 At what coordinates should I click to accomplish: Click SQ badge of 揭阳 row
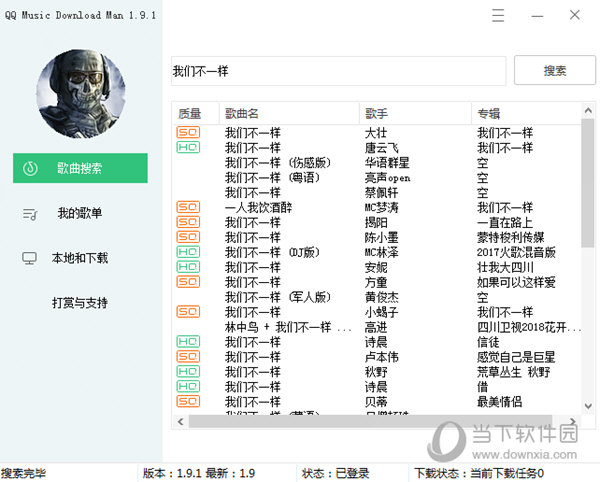tap(188, 222)
